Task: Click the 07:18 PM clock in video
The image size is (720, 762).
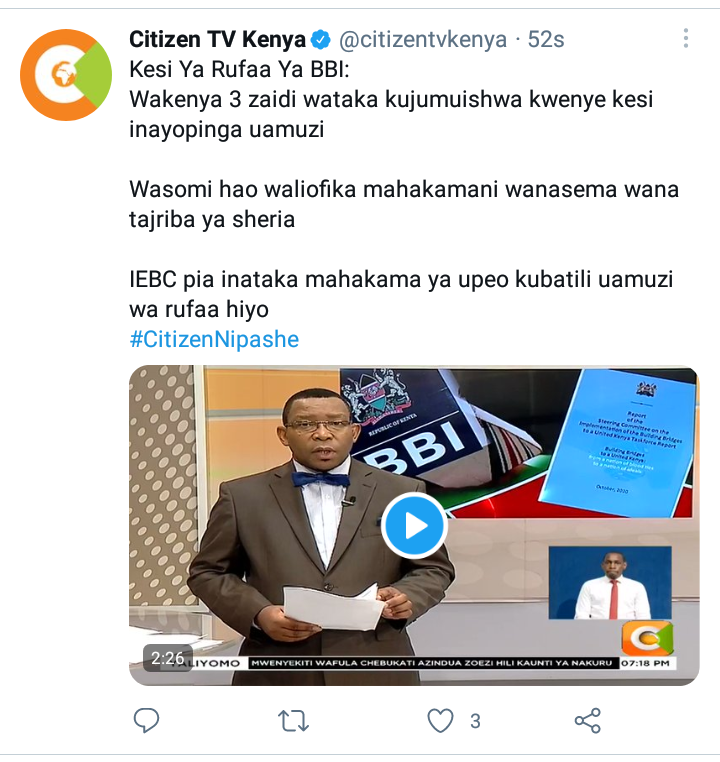Action: click(645, 663)
